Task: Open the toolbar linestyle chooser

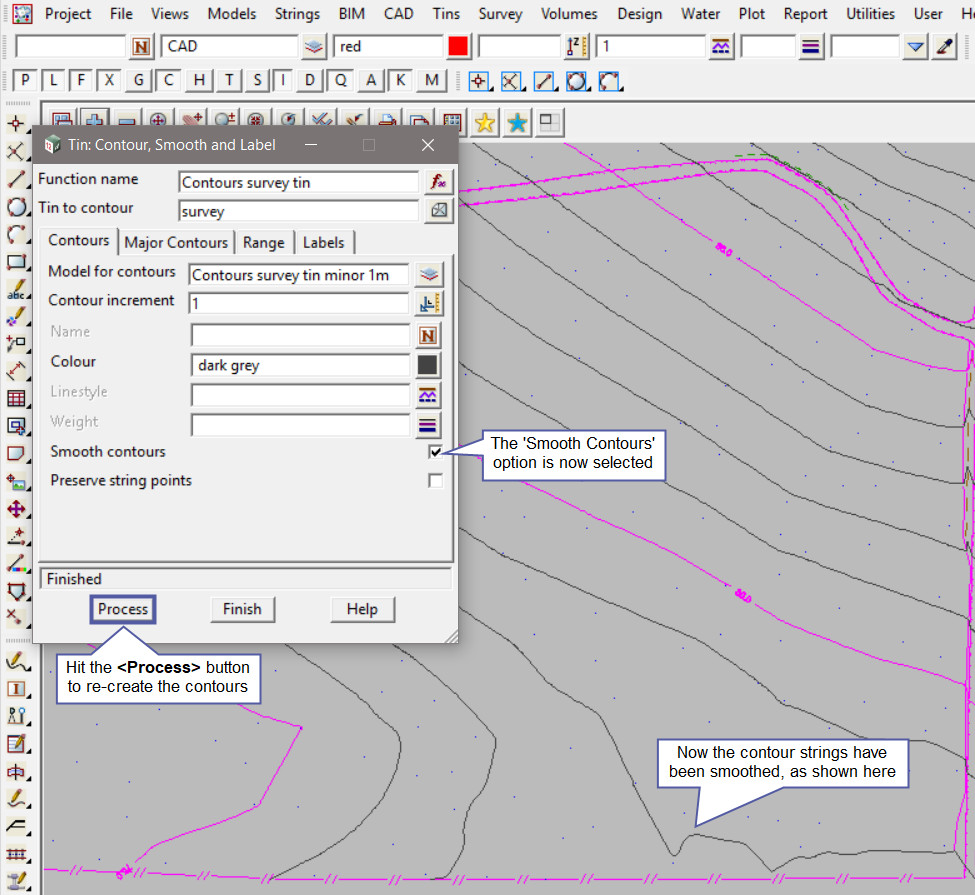Action: pyautogui.click(x=720, y=46)
